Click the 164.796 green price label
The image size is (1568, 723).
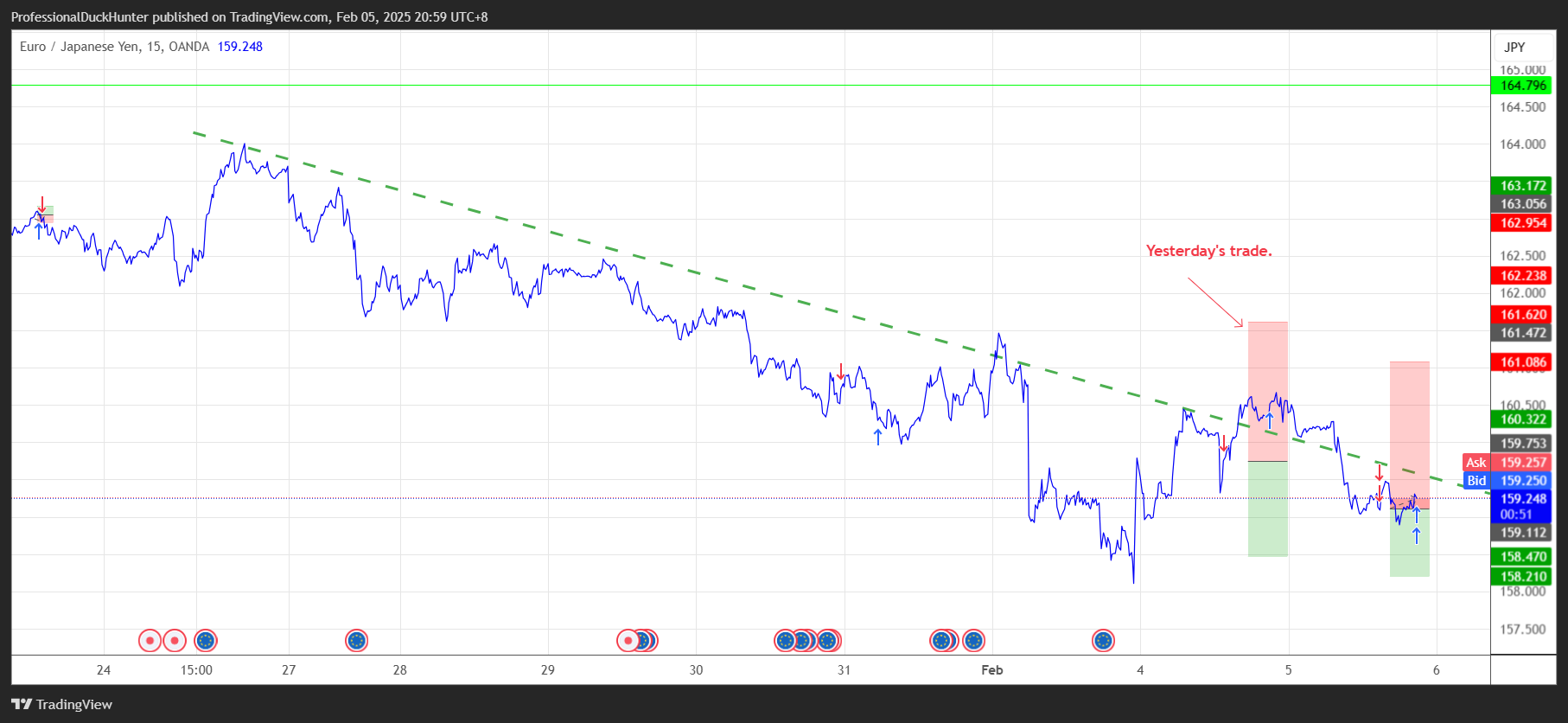(x=1523, y=86)
